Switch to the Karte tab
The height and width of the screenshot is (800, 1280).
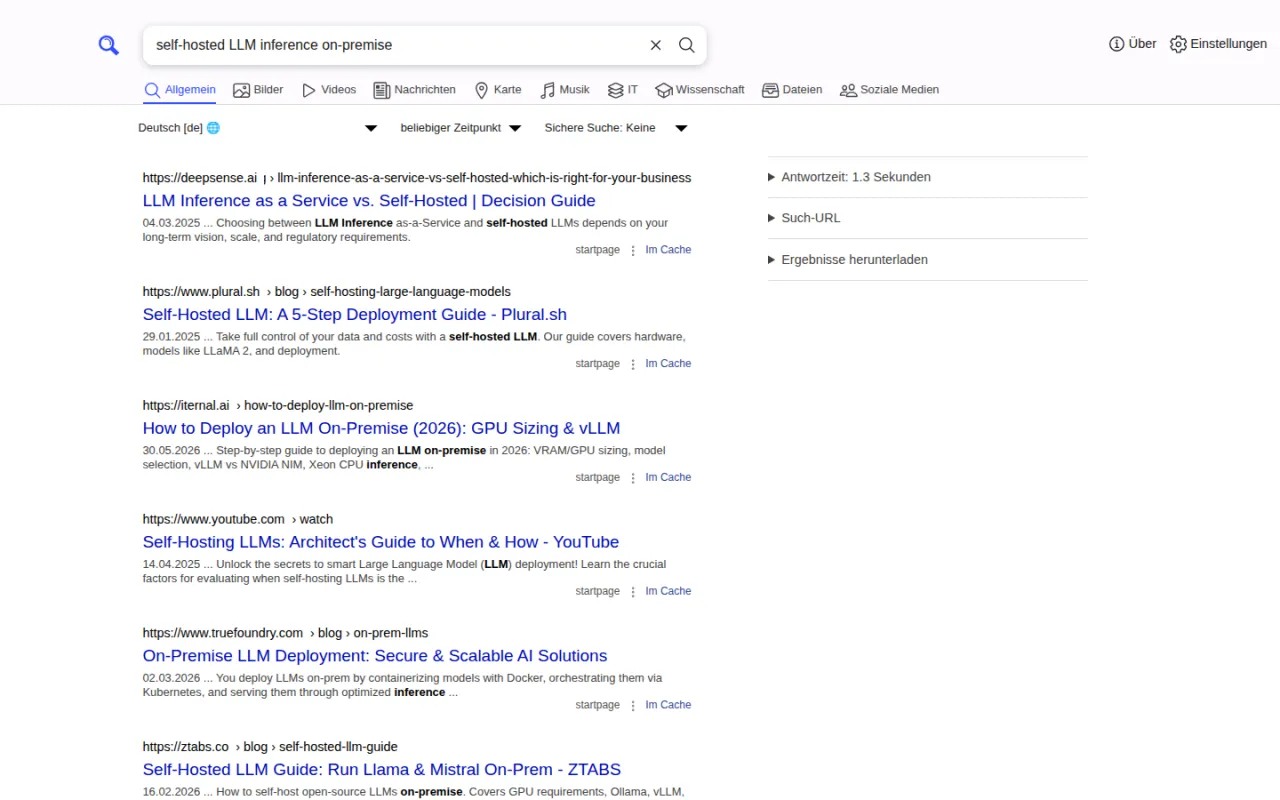(x=498, y=90)
